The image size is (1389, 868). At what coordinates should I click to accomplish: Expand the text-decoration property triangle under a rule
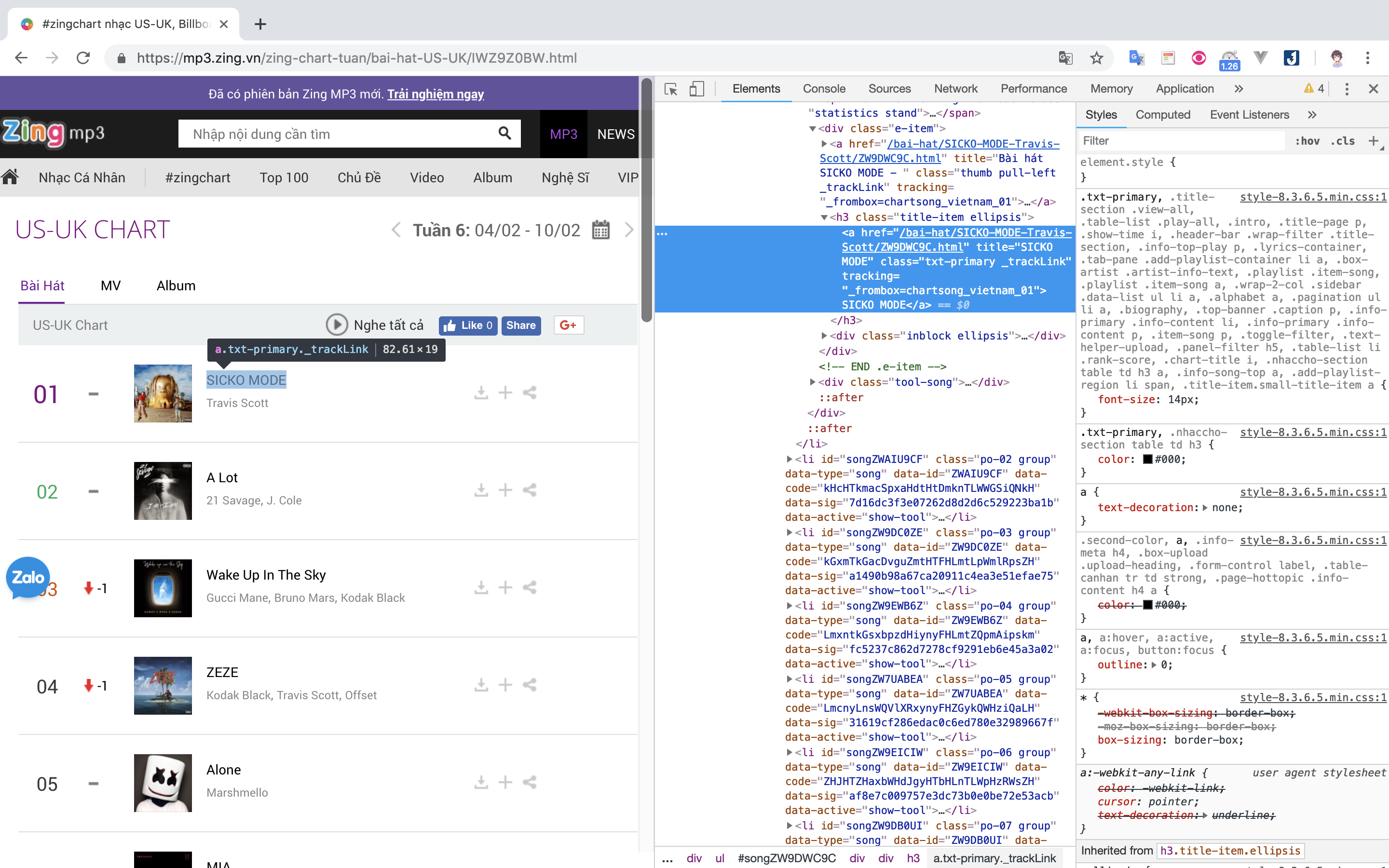pyautogui.click(x=1205, y=508)
